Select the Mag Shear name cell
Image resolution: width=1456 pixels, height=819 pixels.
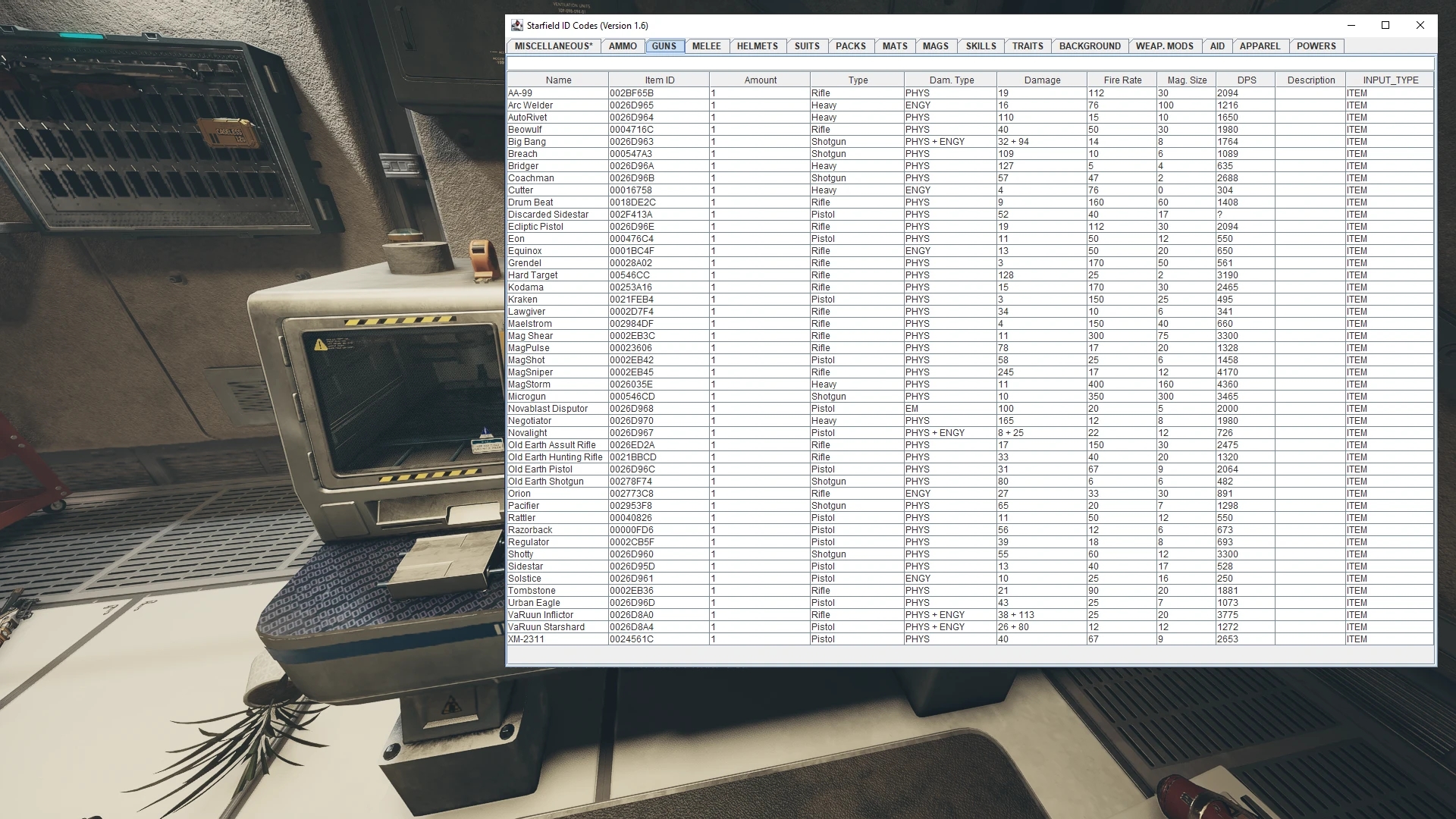pyautogui.click(x=557, y=336)
